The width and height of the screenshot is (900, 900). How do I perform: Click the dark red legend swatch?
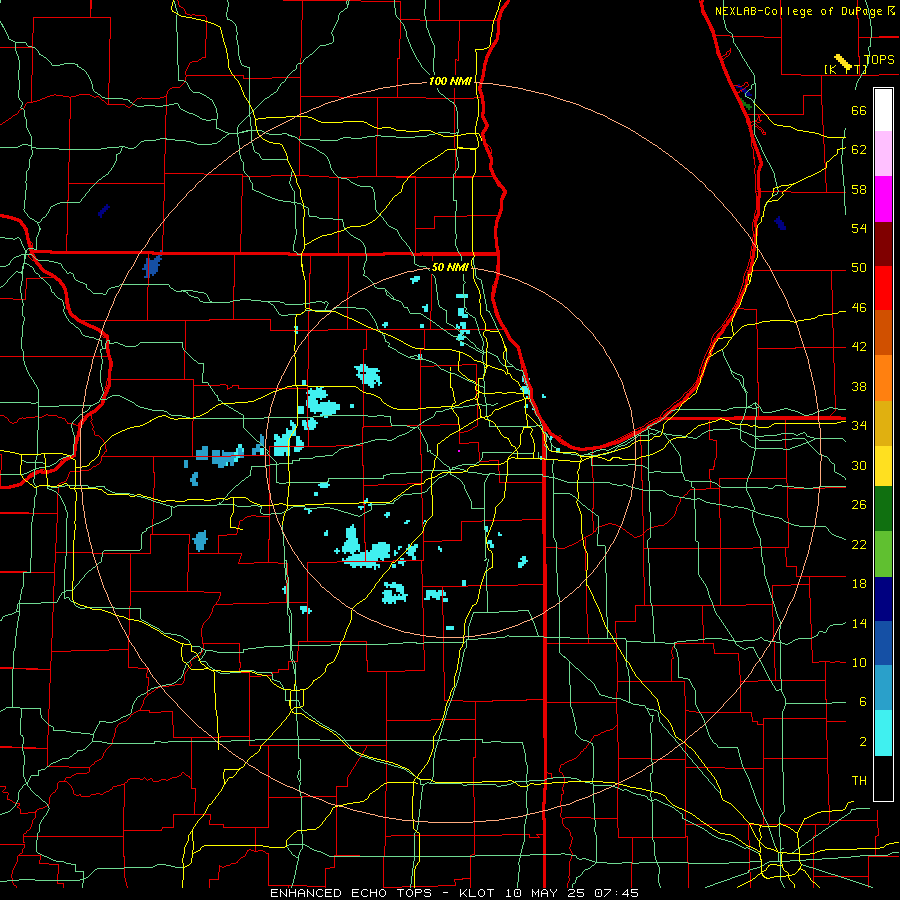tap(883, 243)
